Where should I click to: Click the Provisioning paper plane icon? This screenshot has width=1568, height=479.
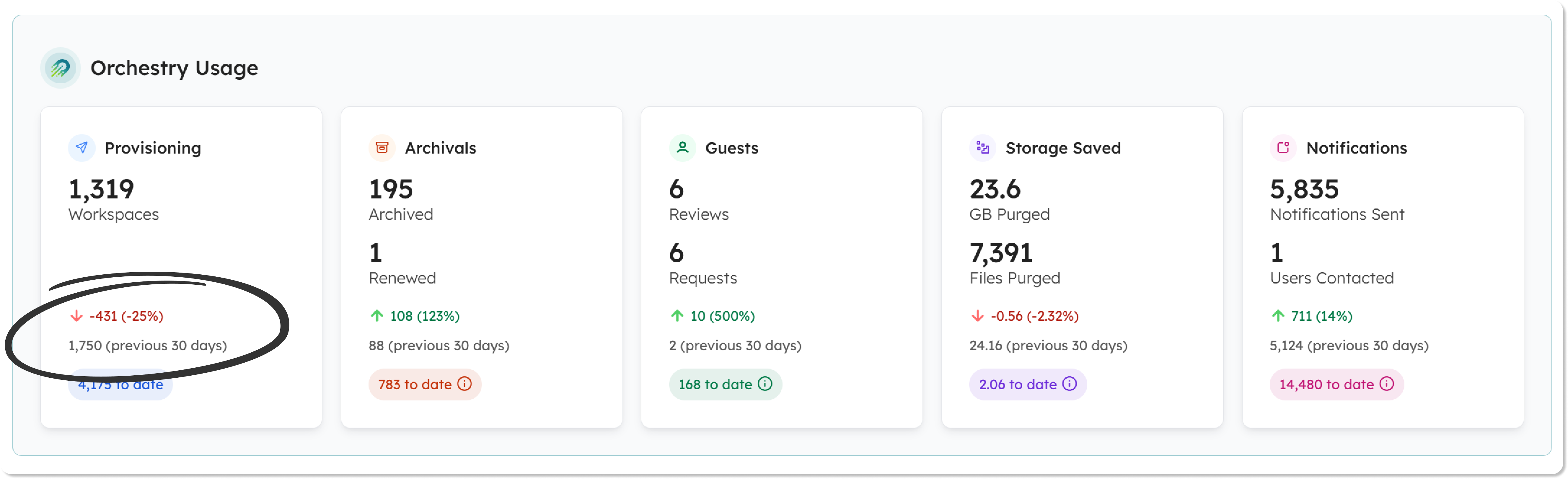pos(82,147)
